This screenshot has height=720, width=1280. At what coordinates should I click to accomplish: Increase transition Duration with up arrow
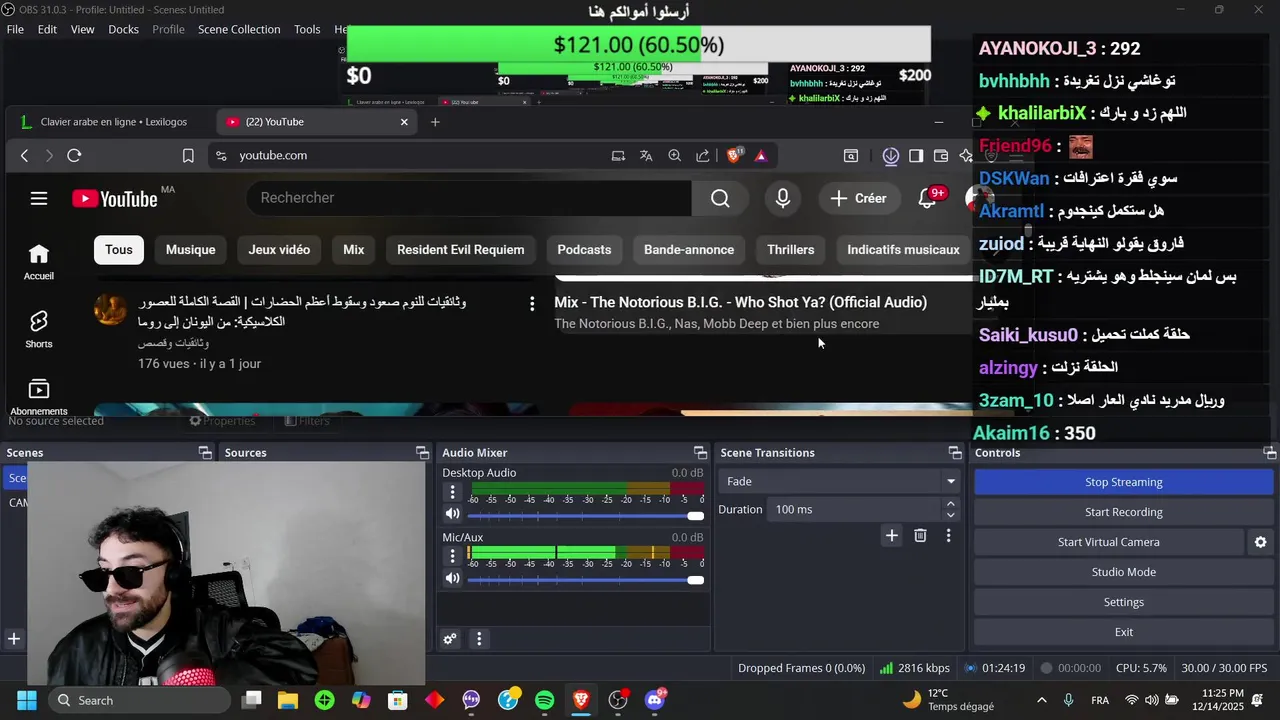tap(951, 504)
